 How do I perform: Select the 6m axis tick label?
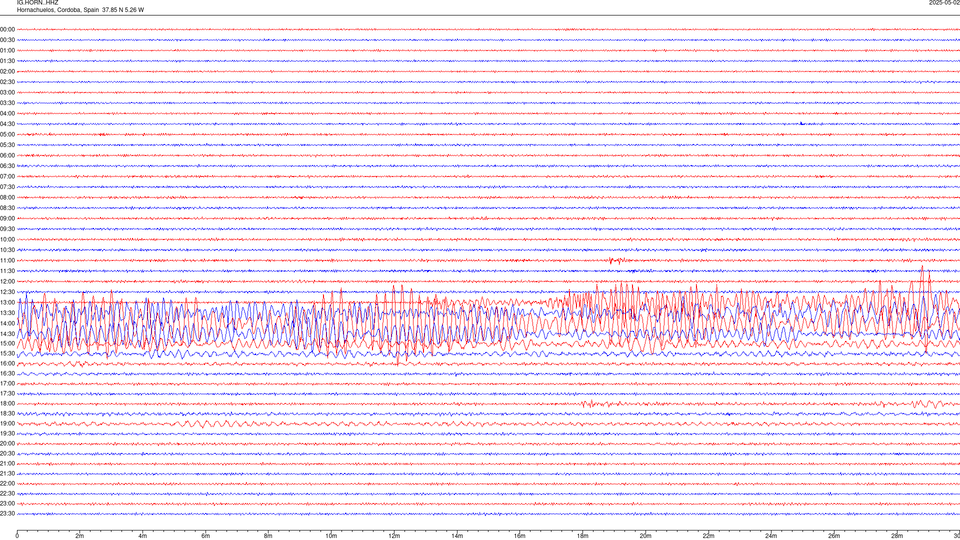click(x=206, y=536)
